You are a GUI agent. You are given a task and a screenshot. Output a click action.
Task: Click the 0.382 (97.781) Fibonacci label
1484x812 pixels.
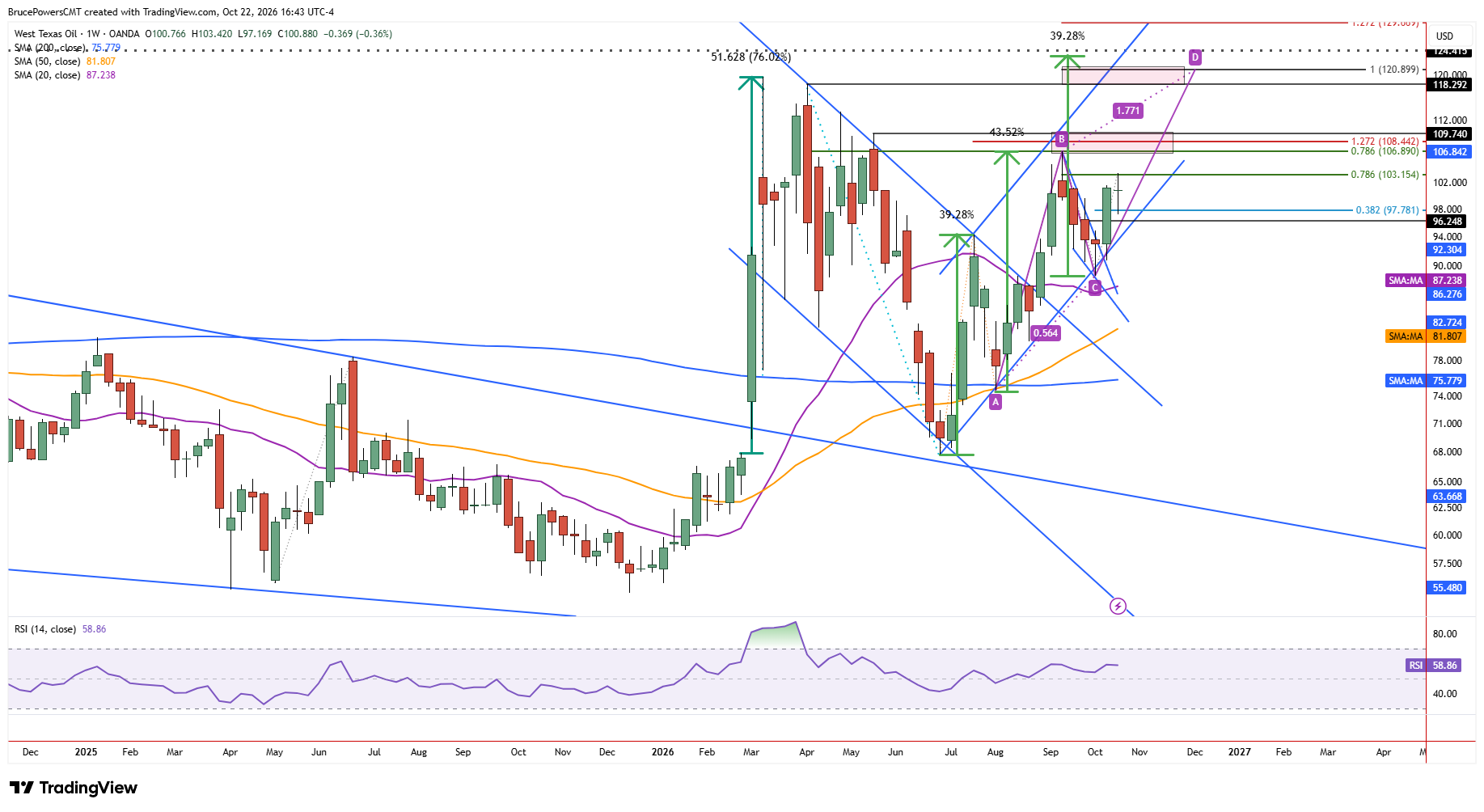point(1387,210)
